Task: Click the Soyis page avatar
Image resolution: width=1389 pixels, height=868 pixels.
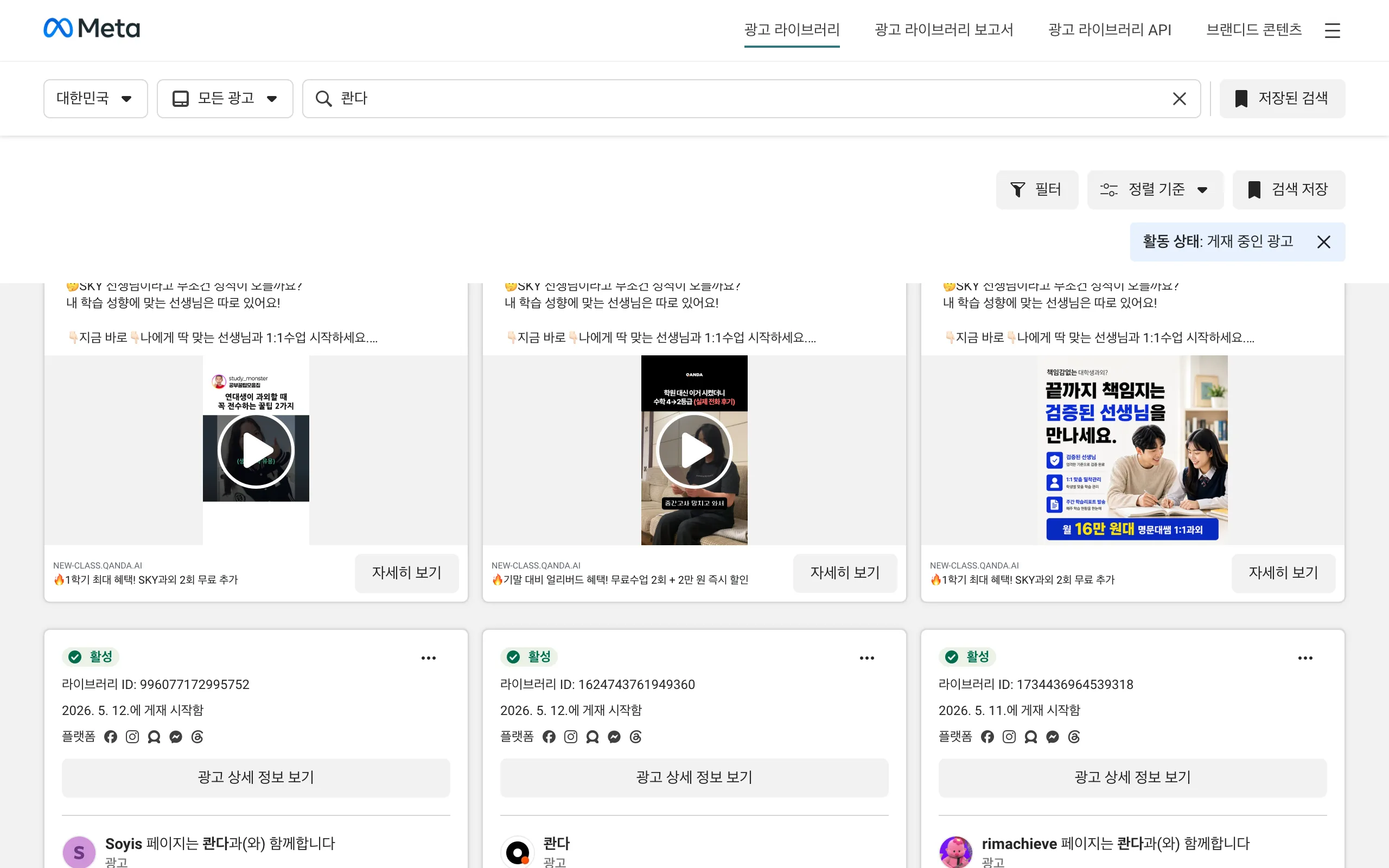Action: tap(79, 852)
